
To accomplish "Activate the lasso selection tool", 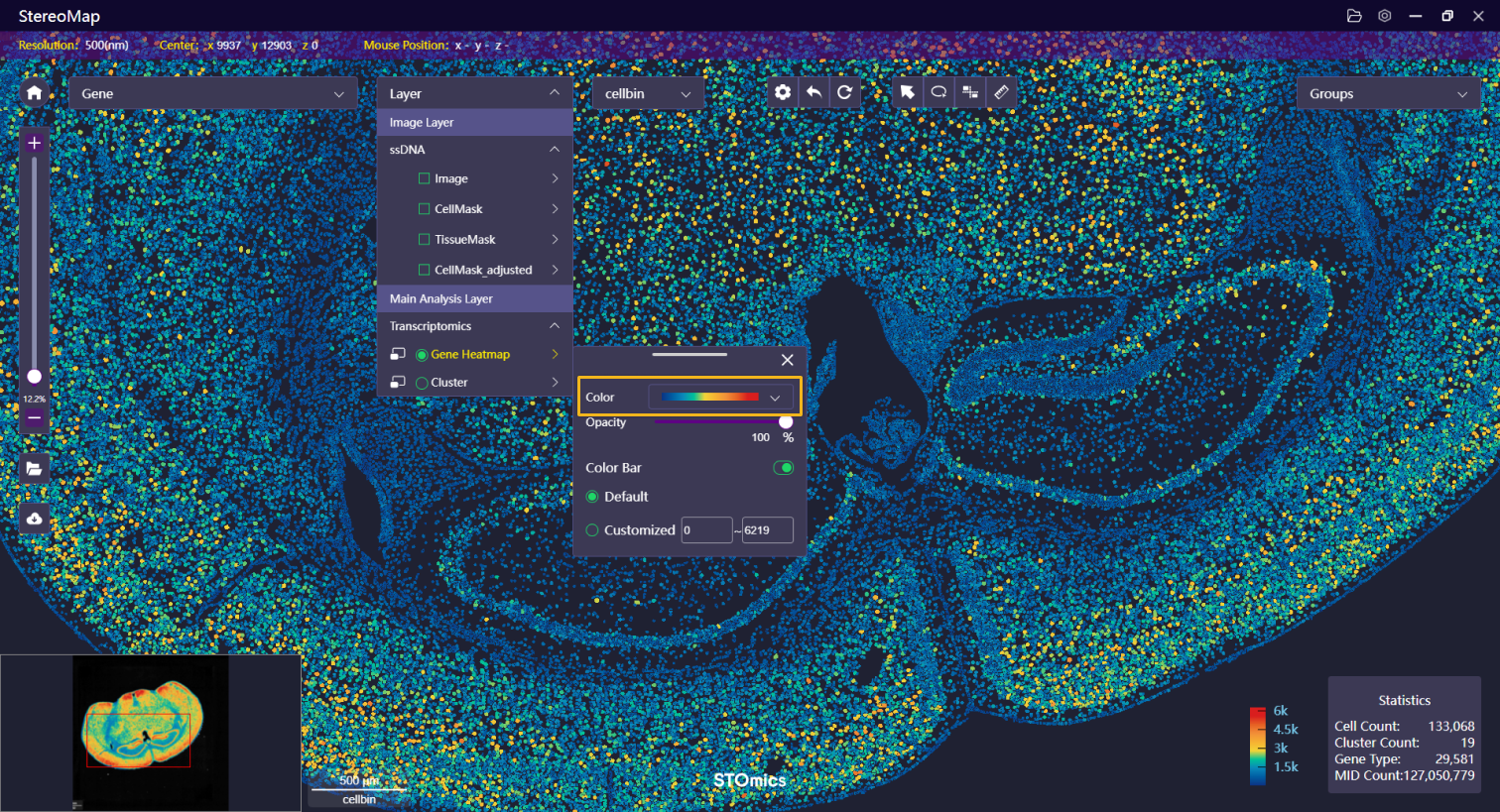I will [938, 92].
